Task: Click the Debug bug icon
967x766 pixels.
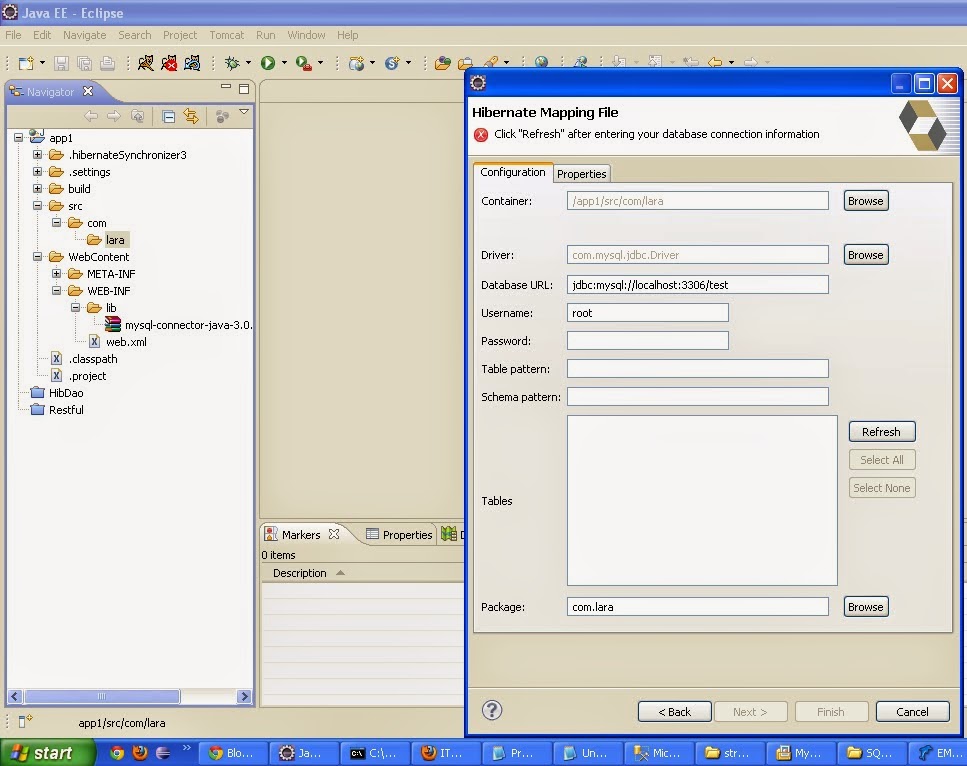Action: (x=232, y=63)
